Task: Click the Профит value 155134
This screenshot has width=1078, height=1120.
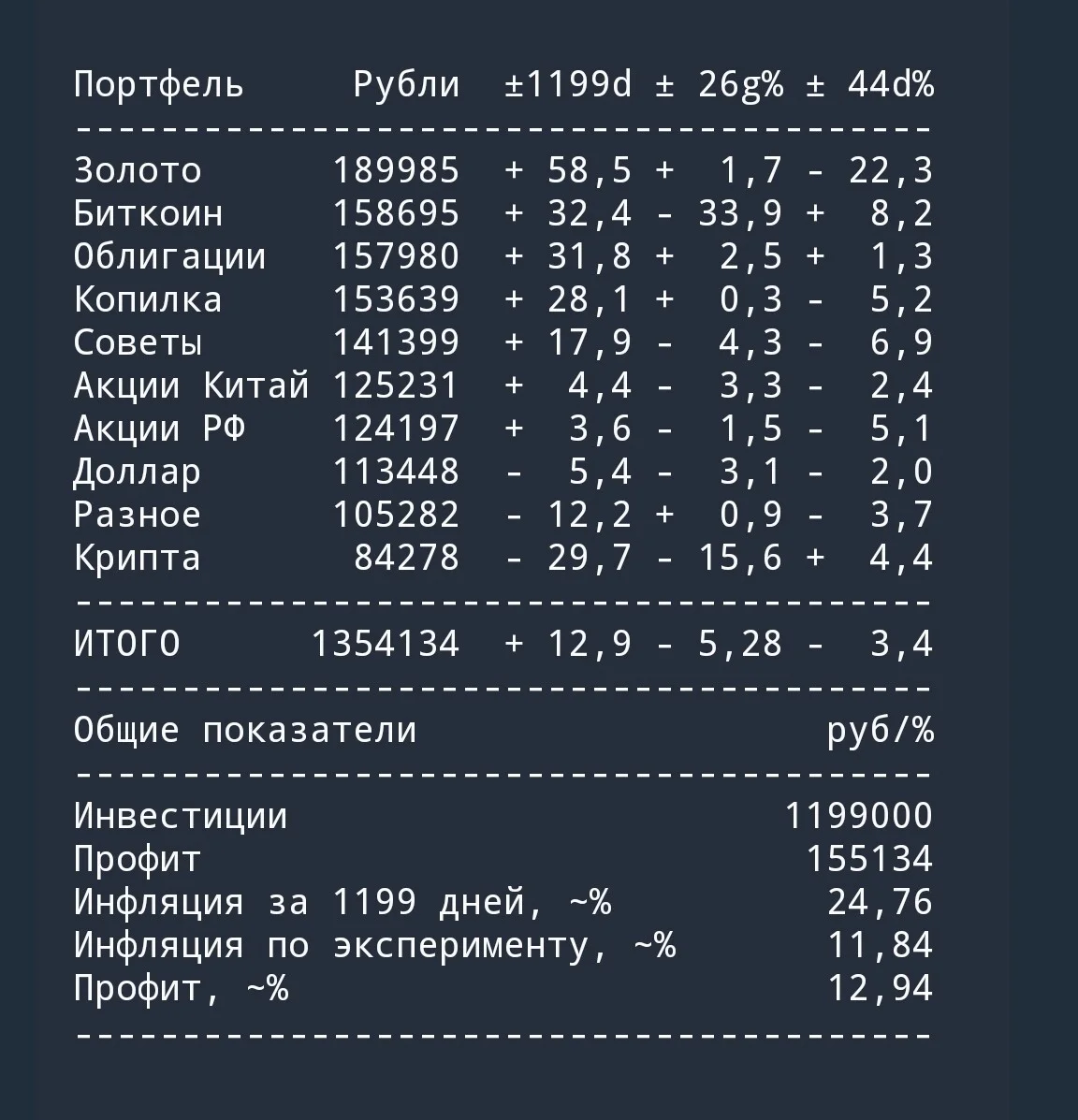Action: coord(870,859)
